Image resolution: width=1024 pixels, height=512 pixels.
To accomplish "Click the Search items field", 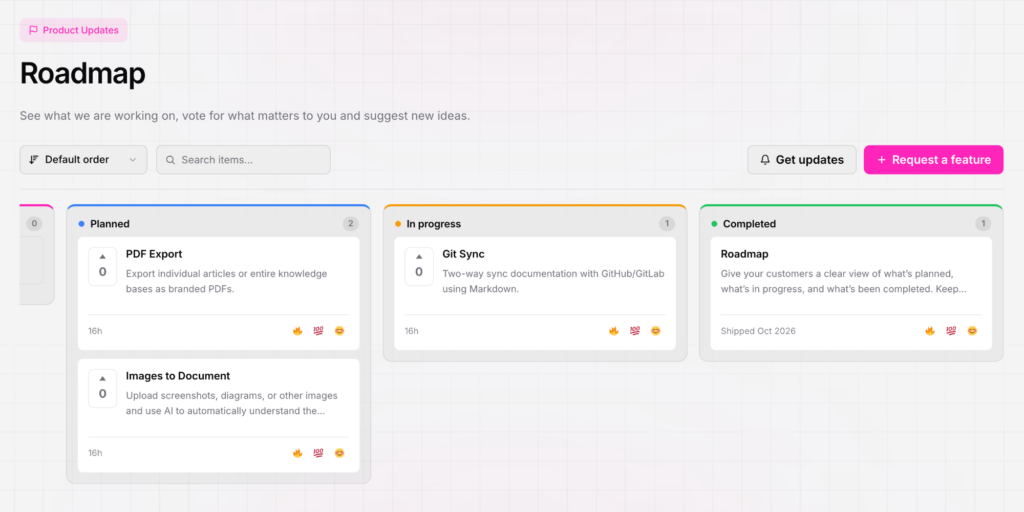I will coord(243,160).
